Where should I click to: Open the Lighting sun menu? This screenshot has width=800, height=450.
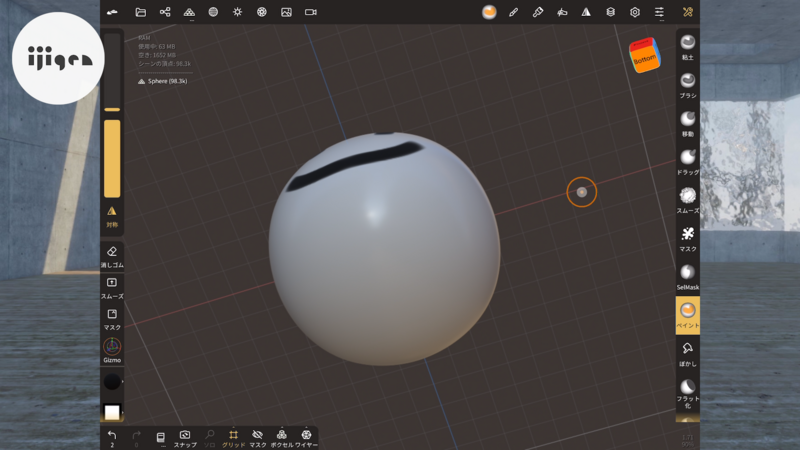pyautogui.click(x=238, y=12)
